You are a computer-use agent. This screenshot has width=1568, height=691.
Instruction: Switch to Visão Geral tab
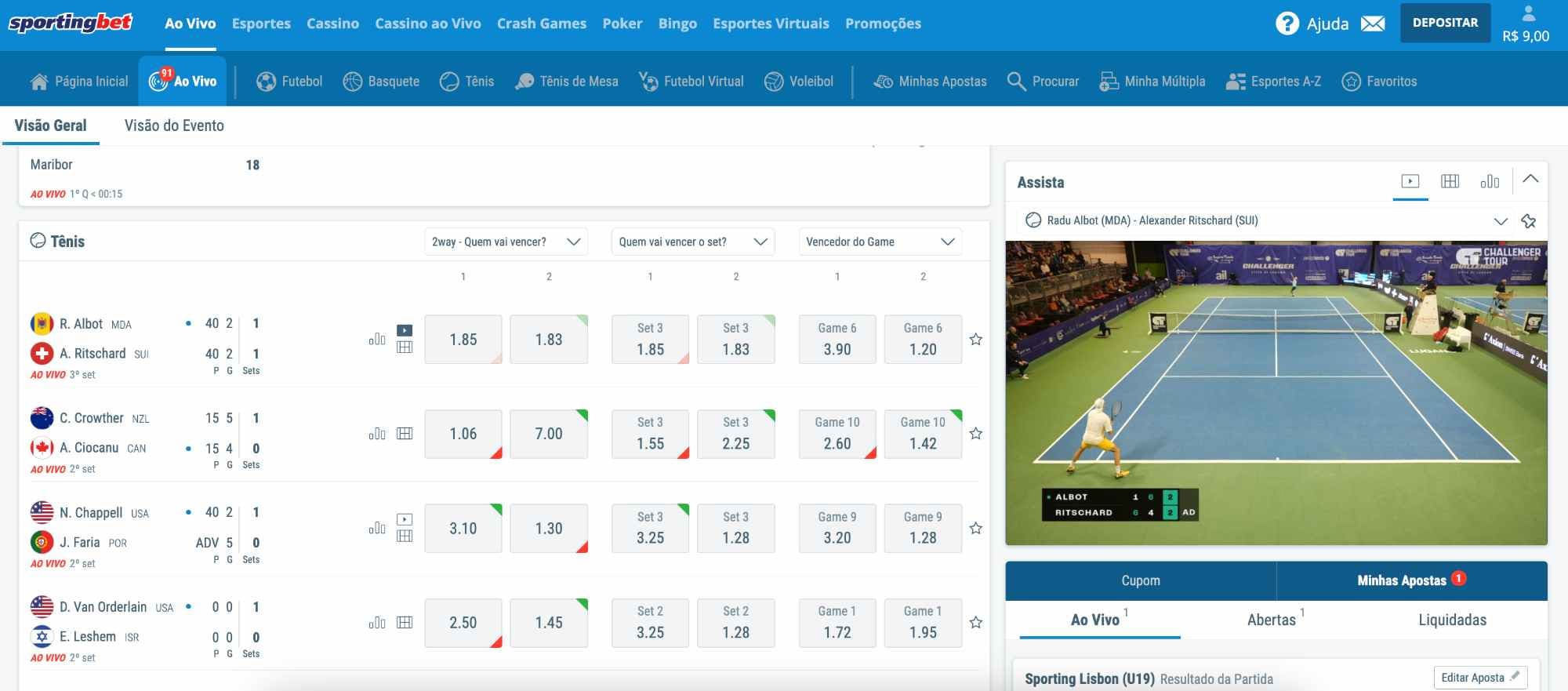point(50,125)
